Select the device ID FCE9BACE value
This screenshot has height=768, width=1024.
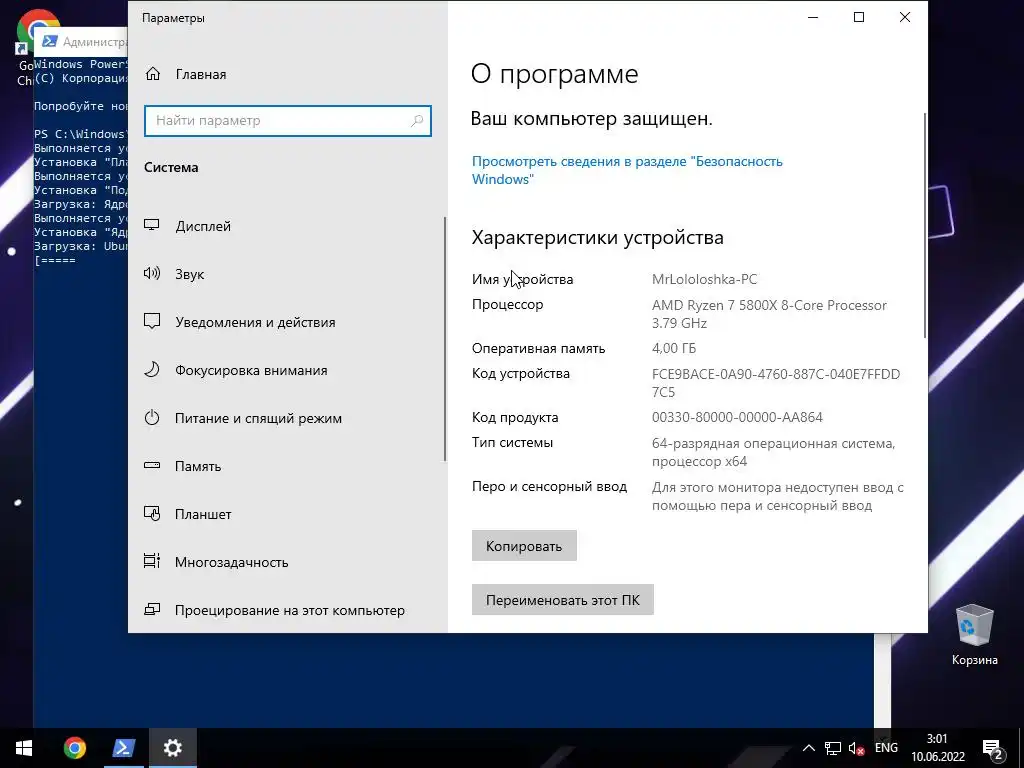[x=775, y=383]
